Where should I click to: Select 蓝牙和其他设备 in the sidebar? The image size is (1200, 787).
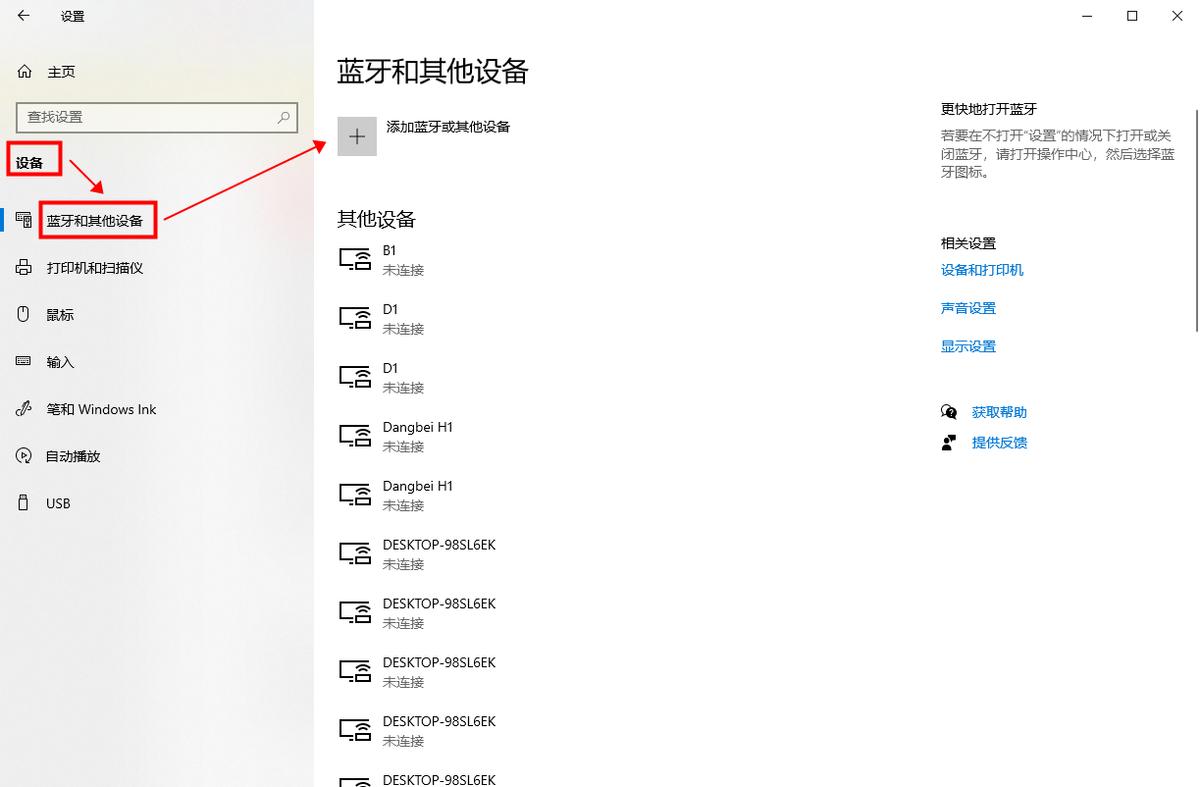(96, 219)
